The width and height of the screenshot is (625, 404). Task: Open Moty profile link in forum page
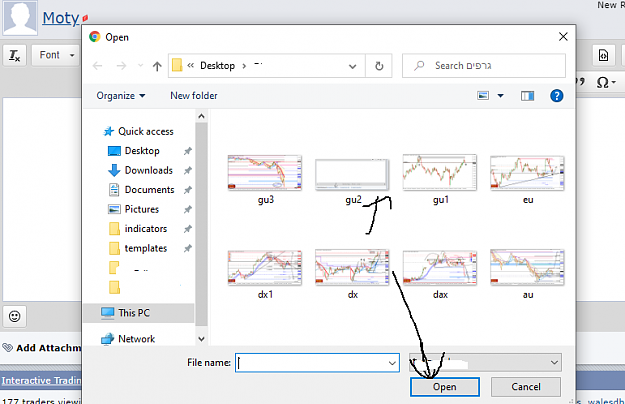coord(61,18)
